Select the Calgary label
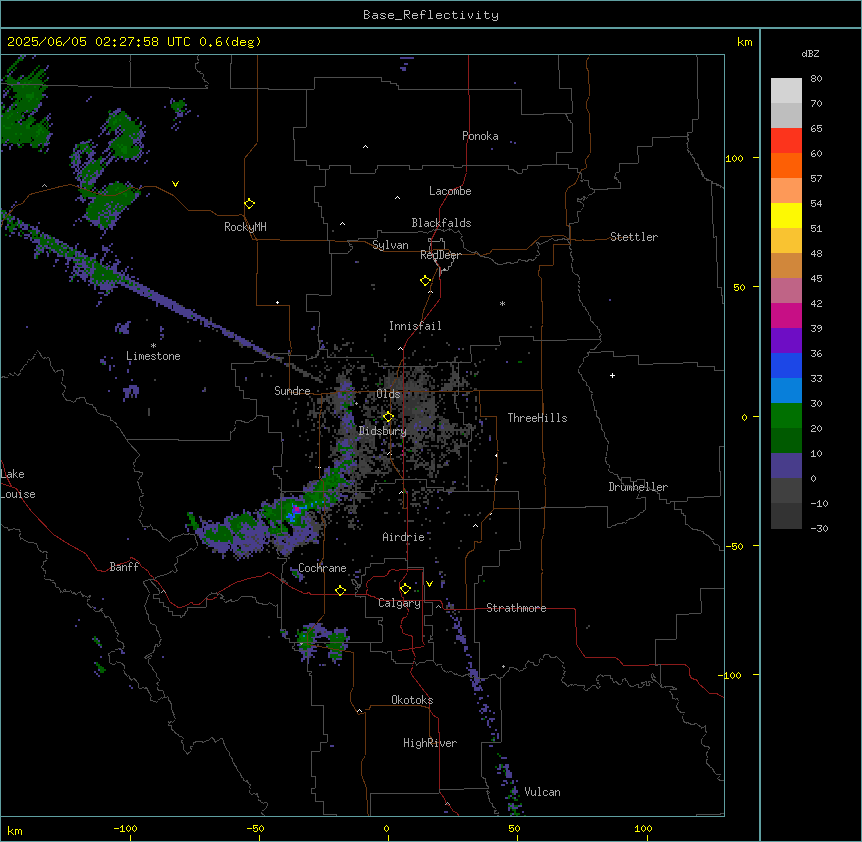Viewport: 862px width, 842px height. click(x=400, y=603)
